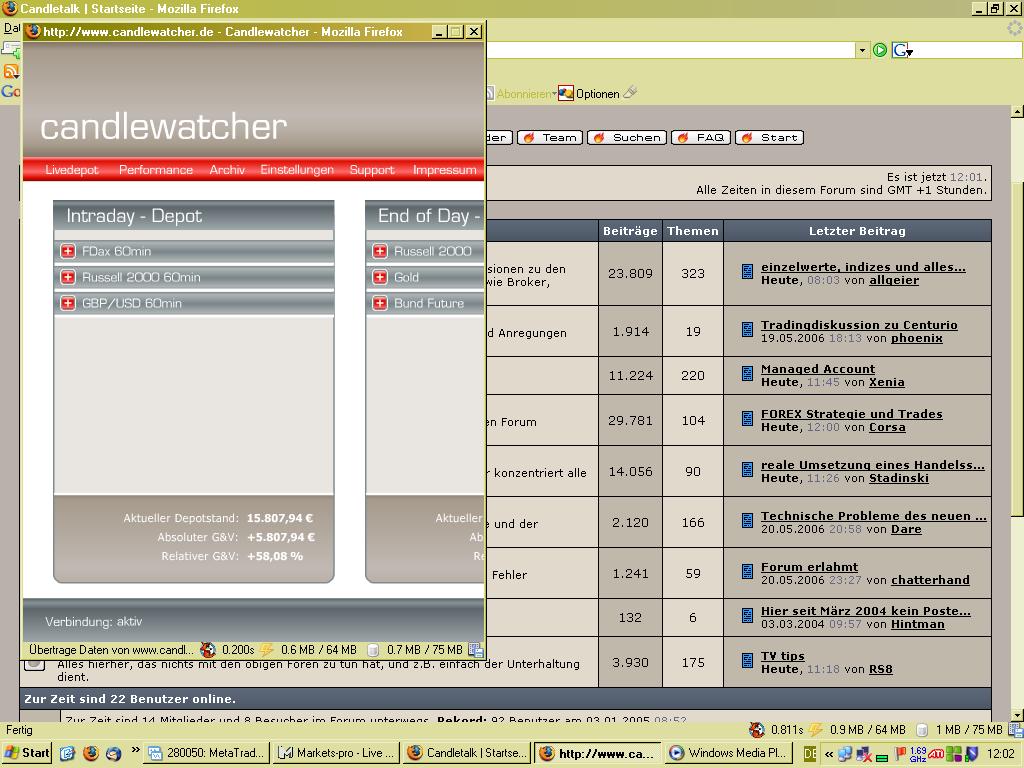
Task: Click the Suchen forum button
Action: 626,137
